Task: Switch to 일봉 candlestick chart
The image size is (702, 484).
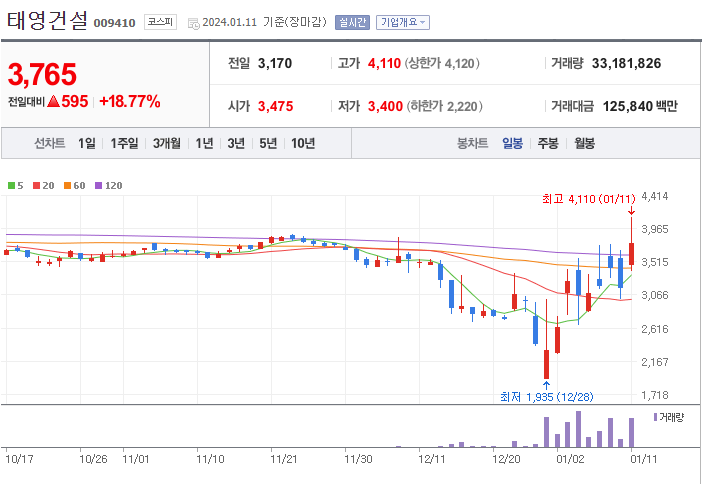Action: (512, 144)
